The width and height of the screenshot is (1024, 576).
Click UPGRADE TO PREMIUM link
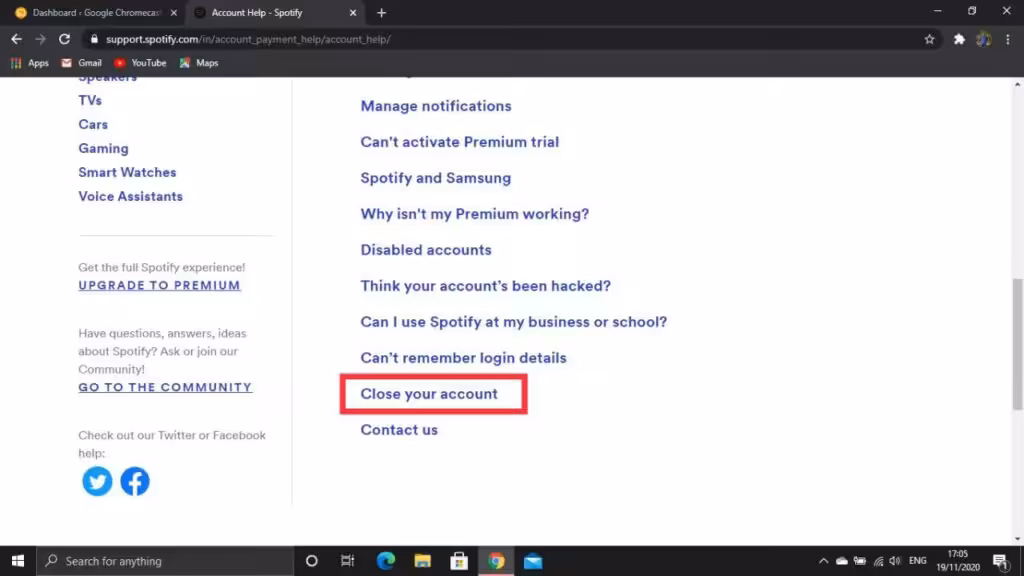pos(159,285)
